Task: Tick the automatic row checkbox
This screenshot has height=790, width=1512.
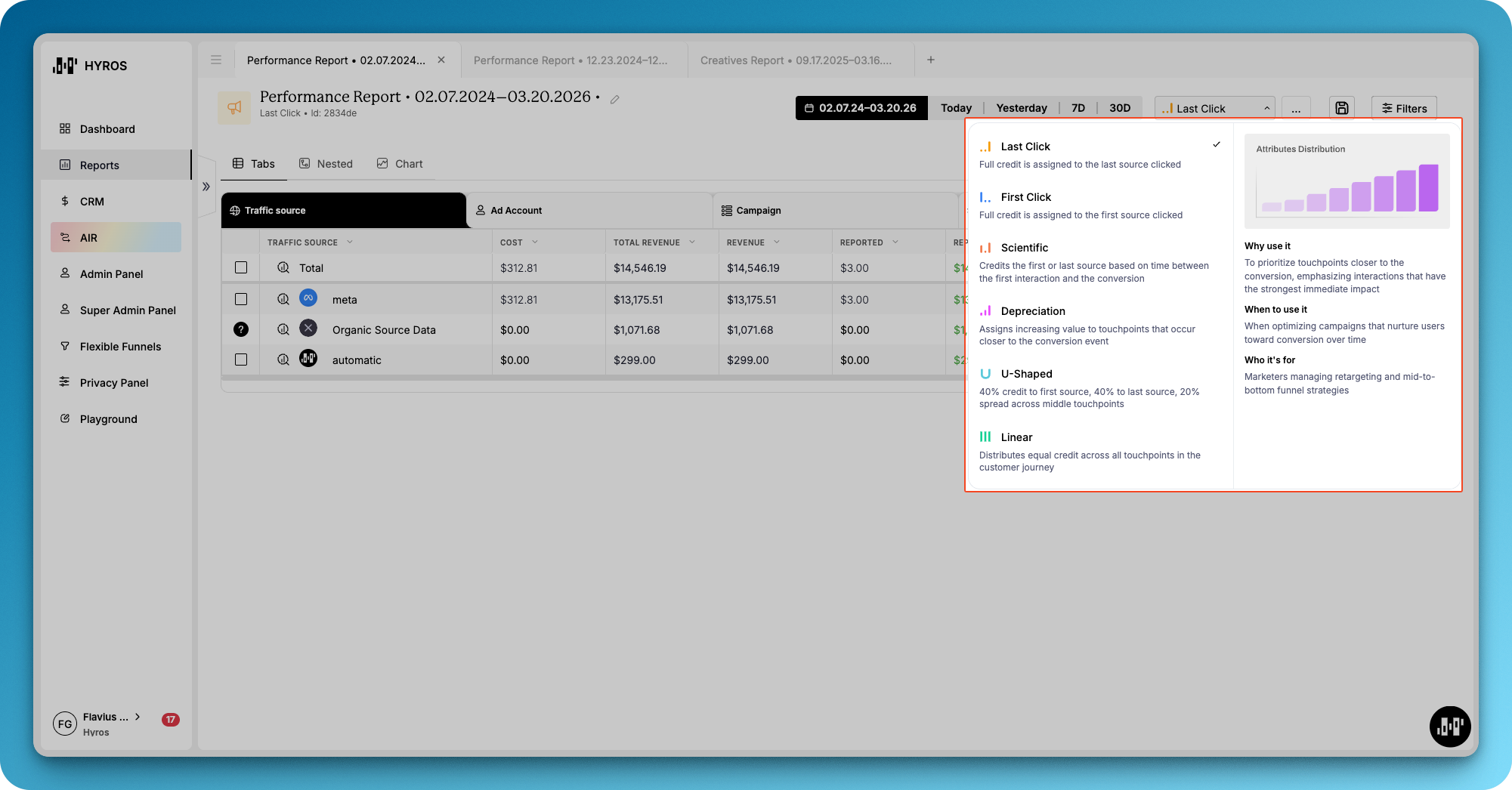Action: pyautogui.click(x=241, y=360)
